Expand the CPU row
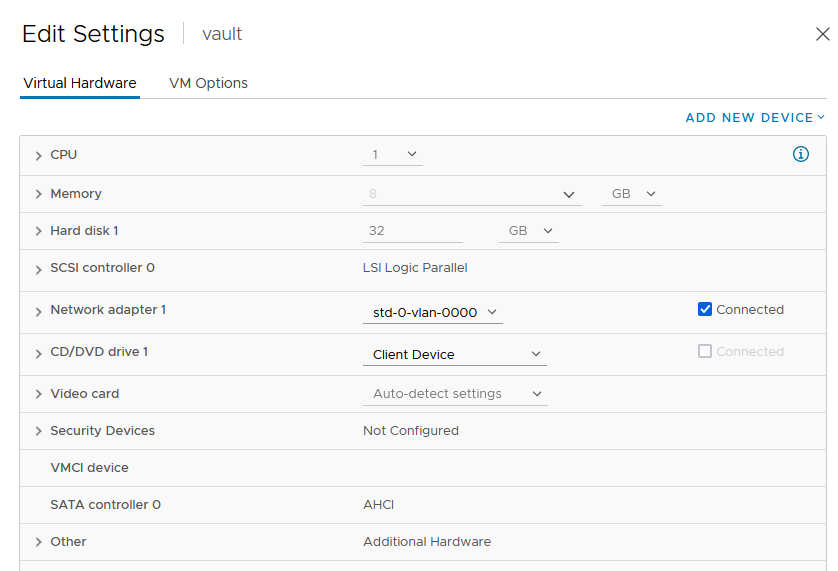This screenshot has height=571, width=838. (38, 156)
